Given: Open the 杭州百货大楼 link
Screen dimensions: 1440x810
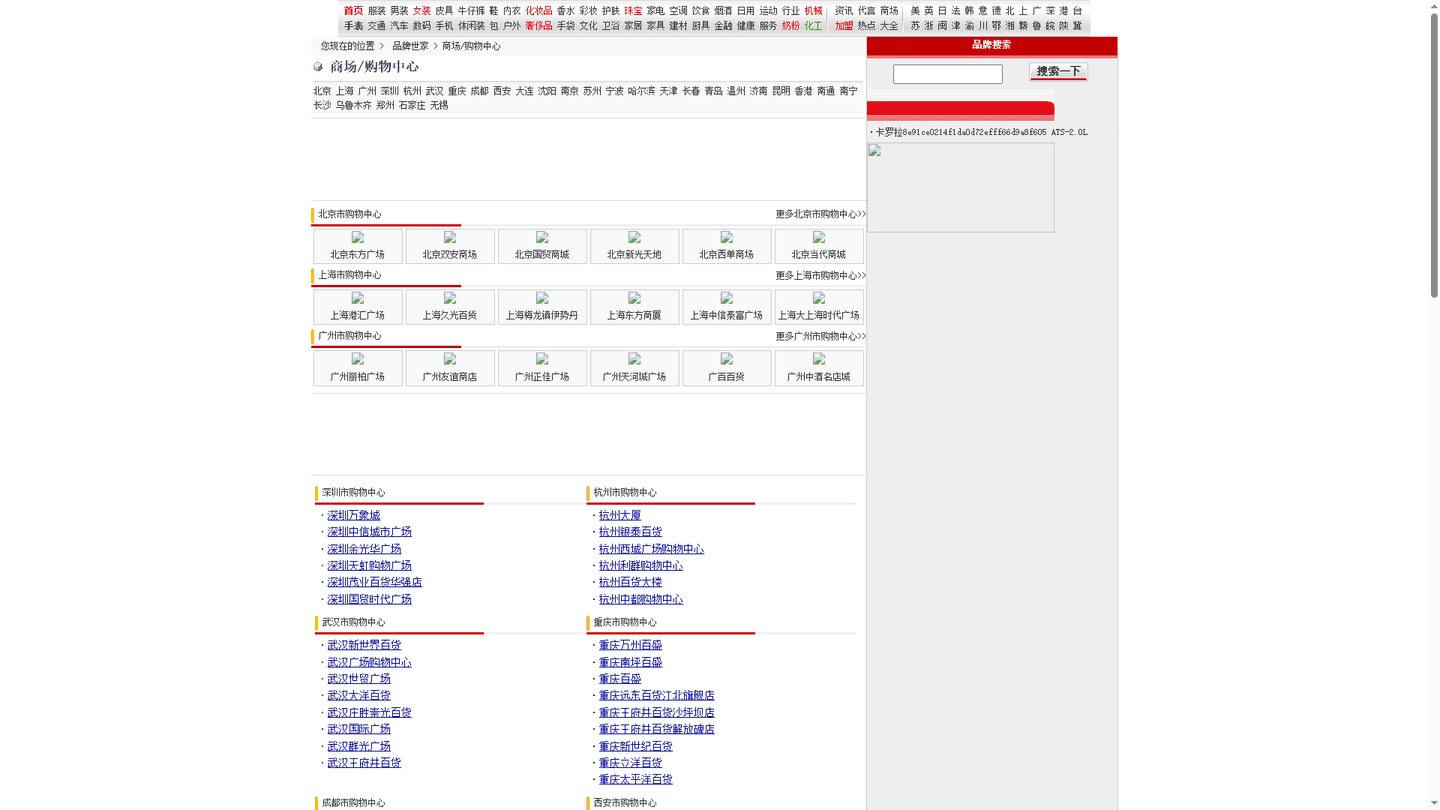Looking at the screenshot, I should pos(631,582).
